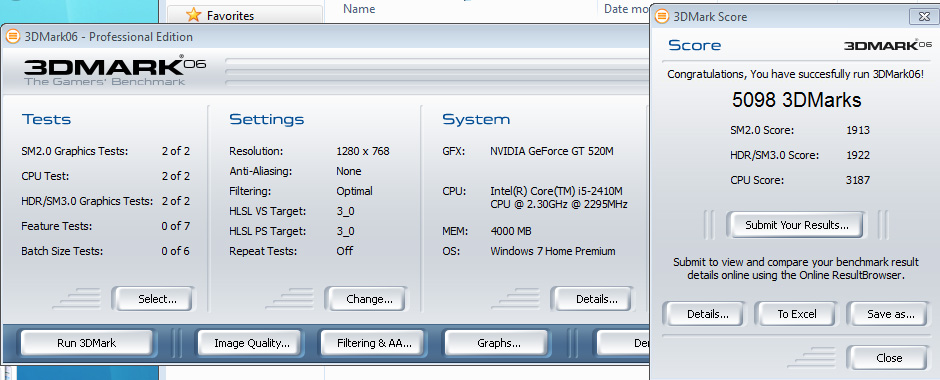Click Submit Your Results... button
This screenshot has width=940, height=380.
(x=796, y=225)
